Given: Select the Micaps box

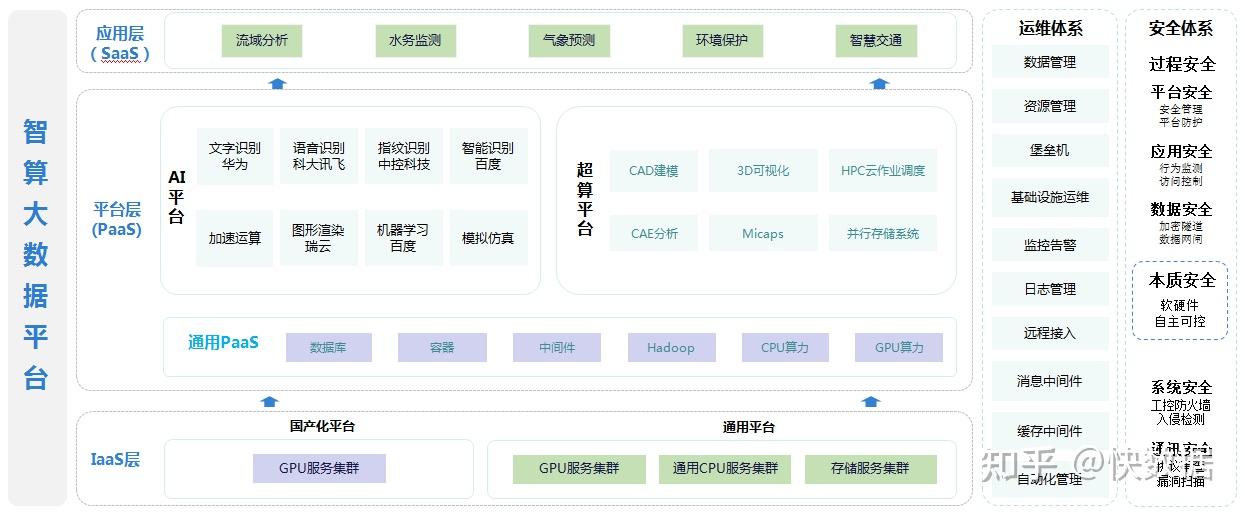Looking at the screenshot, I should pos(763,233).
